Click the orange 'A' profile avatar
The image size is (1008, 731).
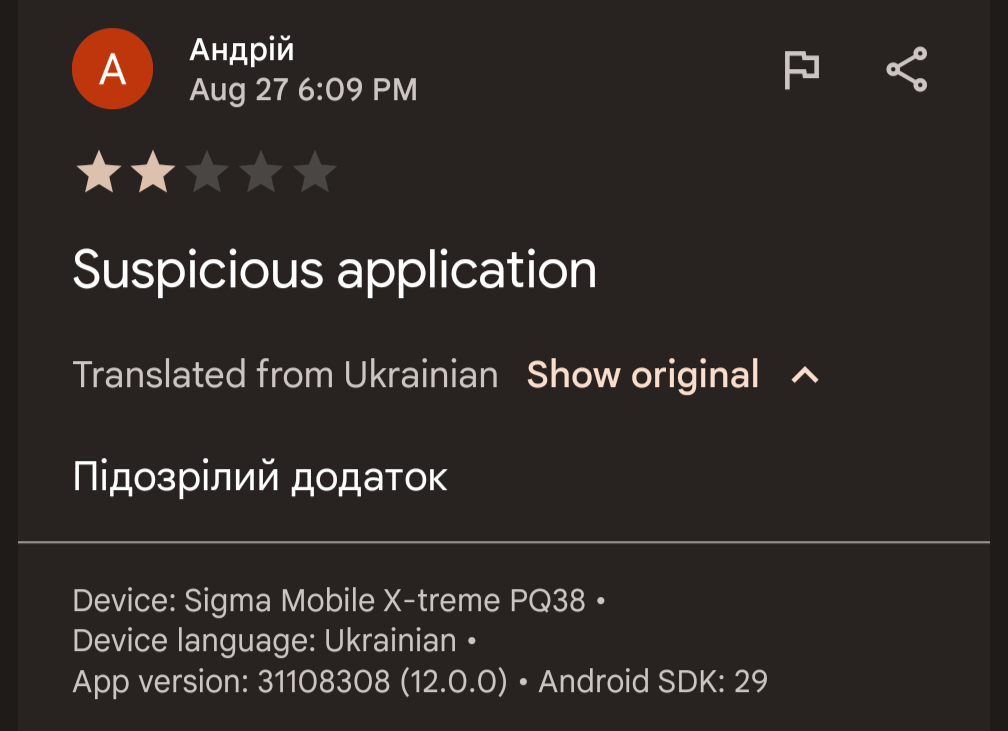pyautogui.click(x=113, y=69)
